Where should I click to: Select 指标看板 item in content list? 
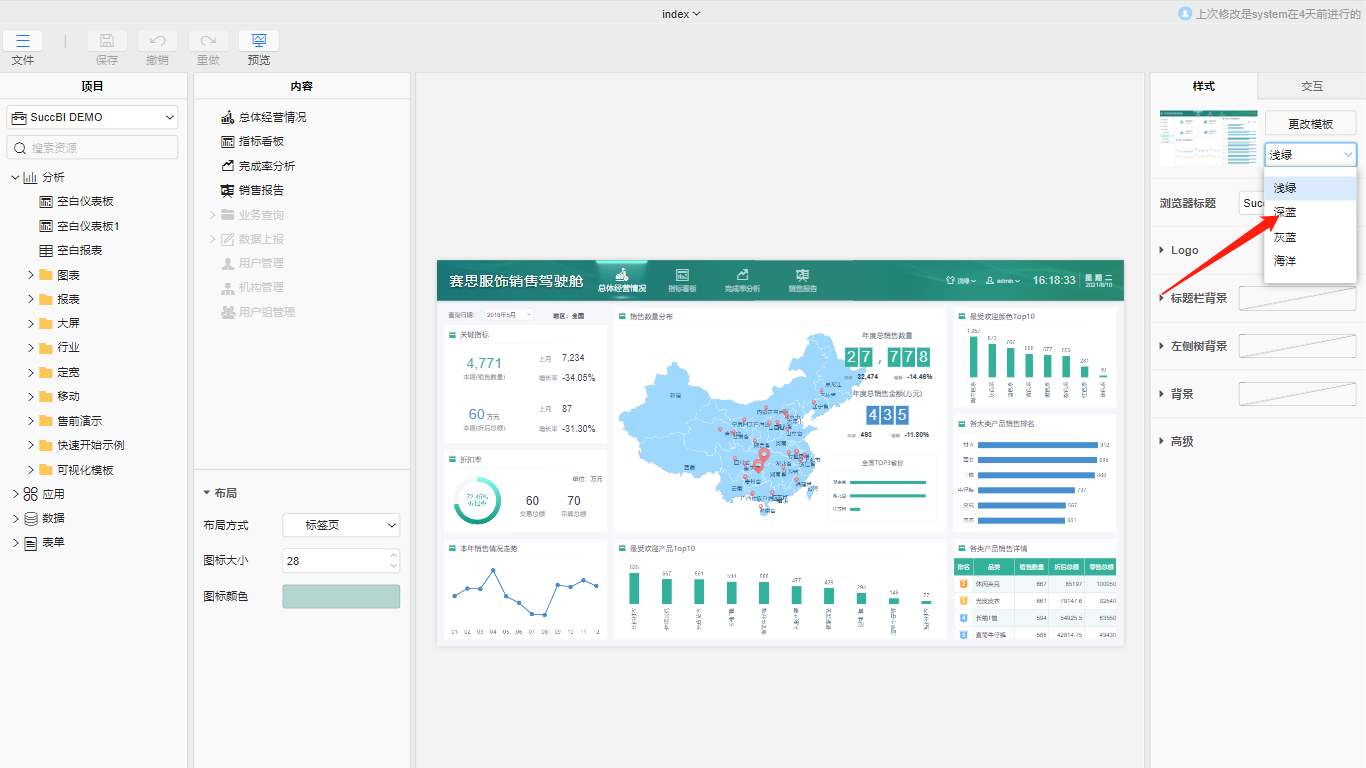pos(261,141)
